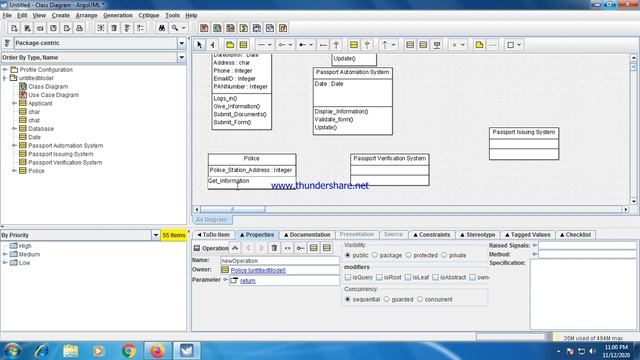Viewport: 640px width, 360px height.
Task: Delete the operation with properties trash icon
Action: click(x=274, y=248)
